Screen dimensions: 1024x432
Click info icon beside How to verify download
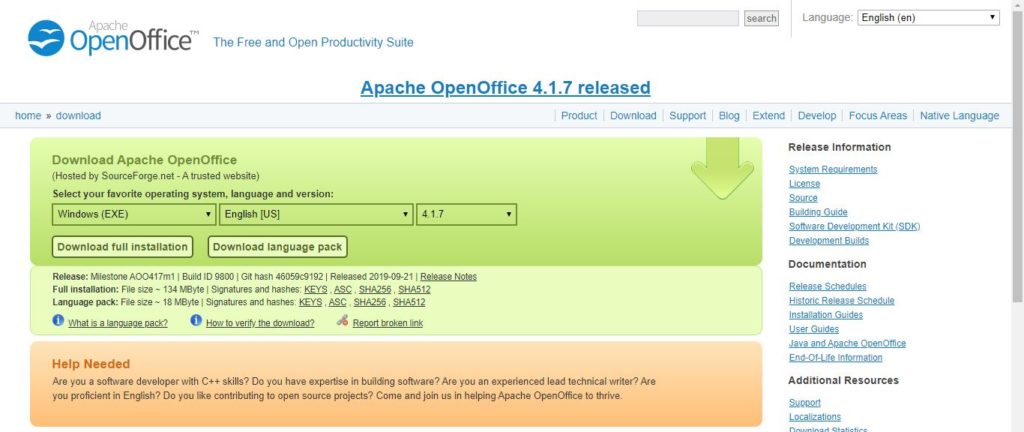tap(196, 320)
